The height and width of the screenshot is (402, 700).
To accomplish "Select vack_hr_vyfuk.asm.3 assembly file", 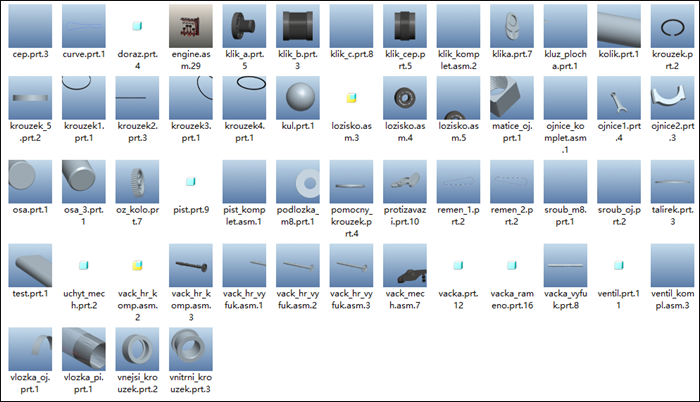I will point(351,265).
